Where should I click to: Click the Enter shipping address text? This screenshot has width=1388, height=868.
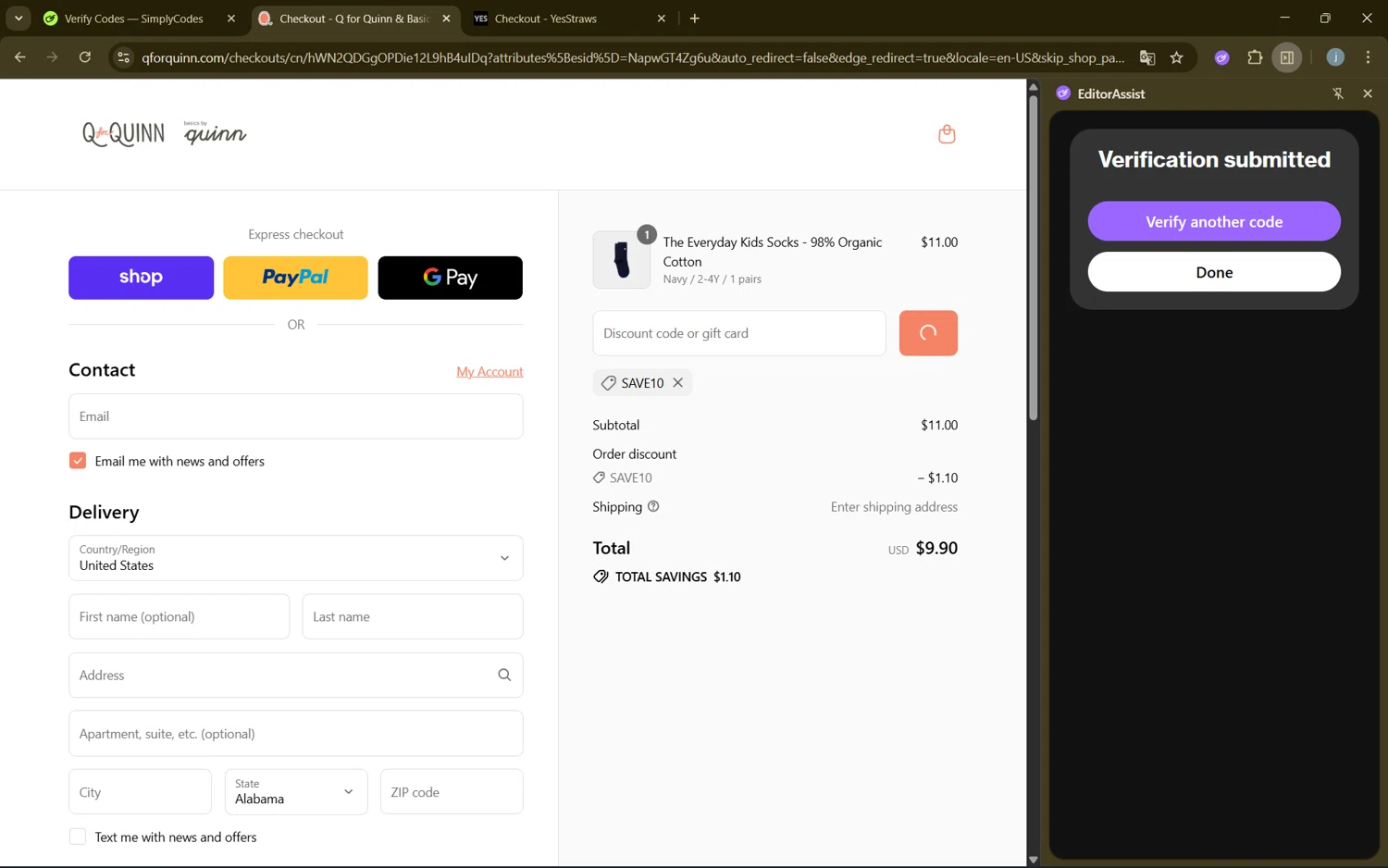tap(894, 507)
